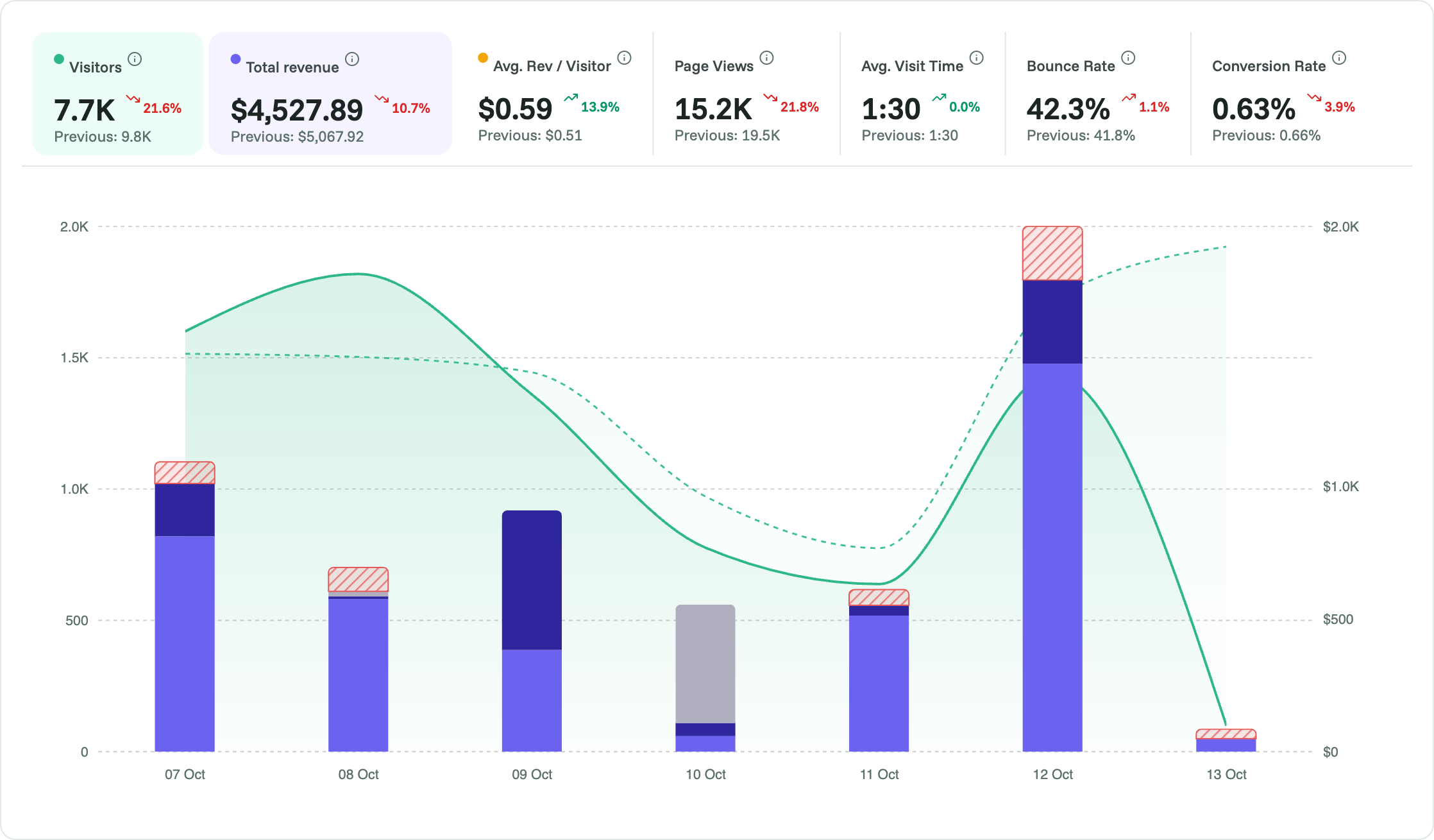1434x840 pixels.
Task: Click the "10 Oct" axis label
Action: (x=705, y=774)
